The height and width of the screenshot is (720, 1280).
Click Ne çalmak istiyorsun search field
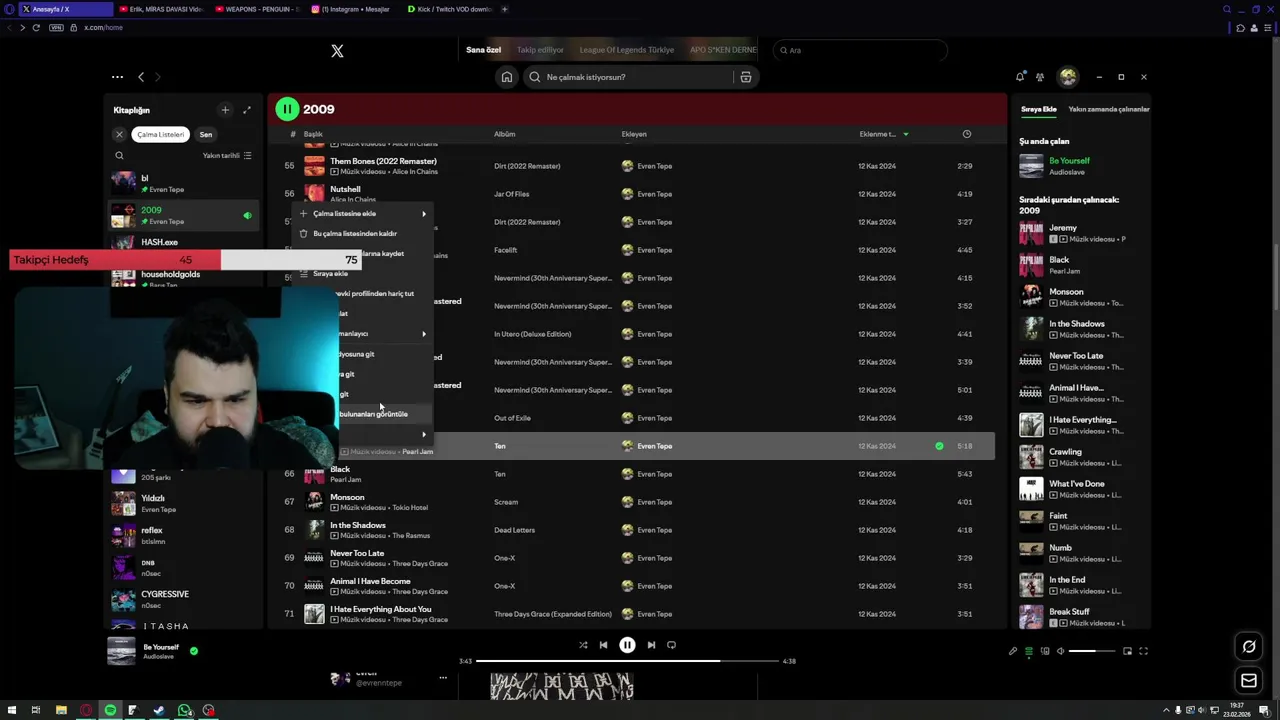(x=628, y=77)
